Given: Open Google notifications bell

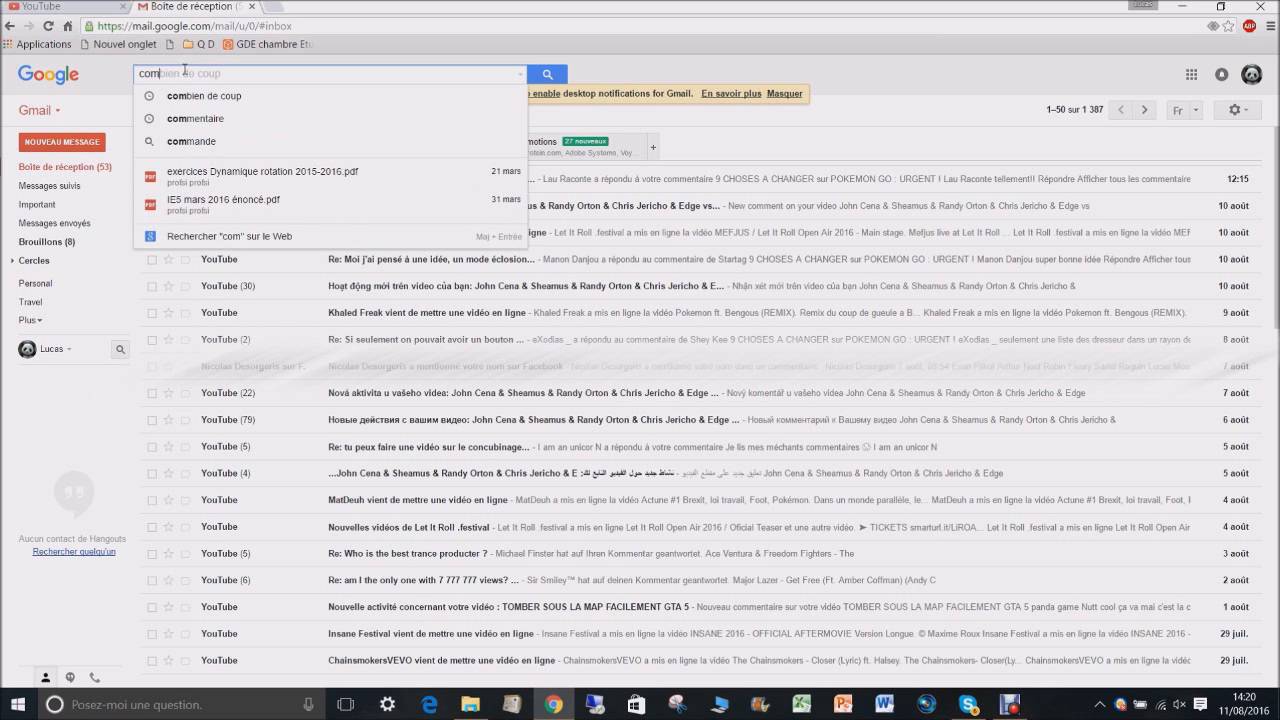Looking at the screenshot, I should [1221, 74].
